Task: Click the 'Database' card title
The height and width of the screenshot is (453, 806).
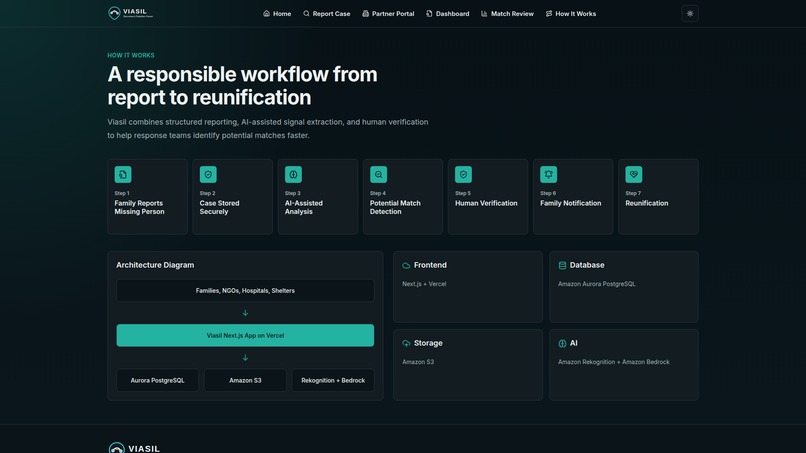Action: pyautogui.click(x=587, y=265)
